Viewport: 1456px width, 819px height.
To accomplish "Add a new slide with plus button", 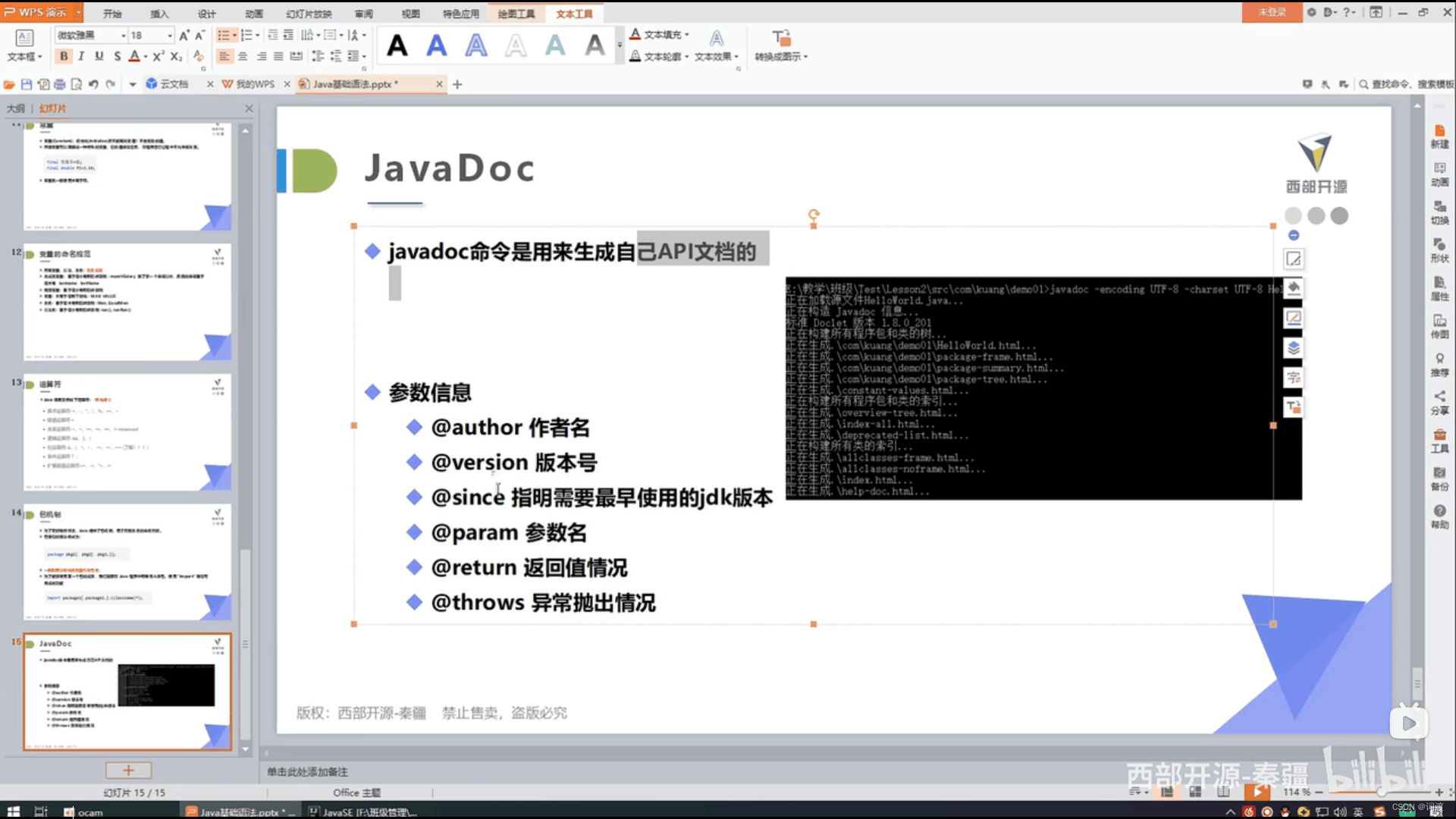I will point(128,770).
